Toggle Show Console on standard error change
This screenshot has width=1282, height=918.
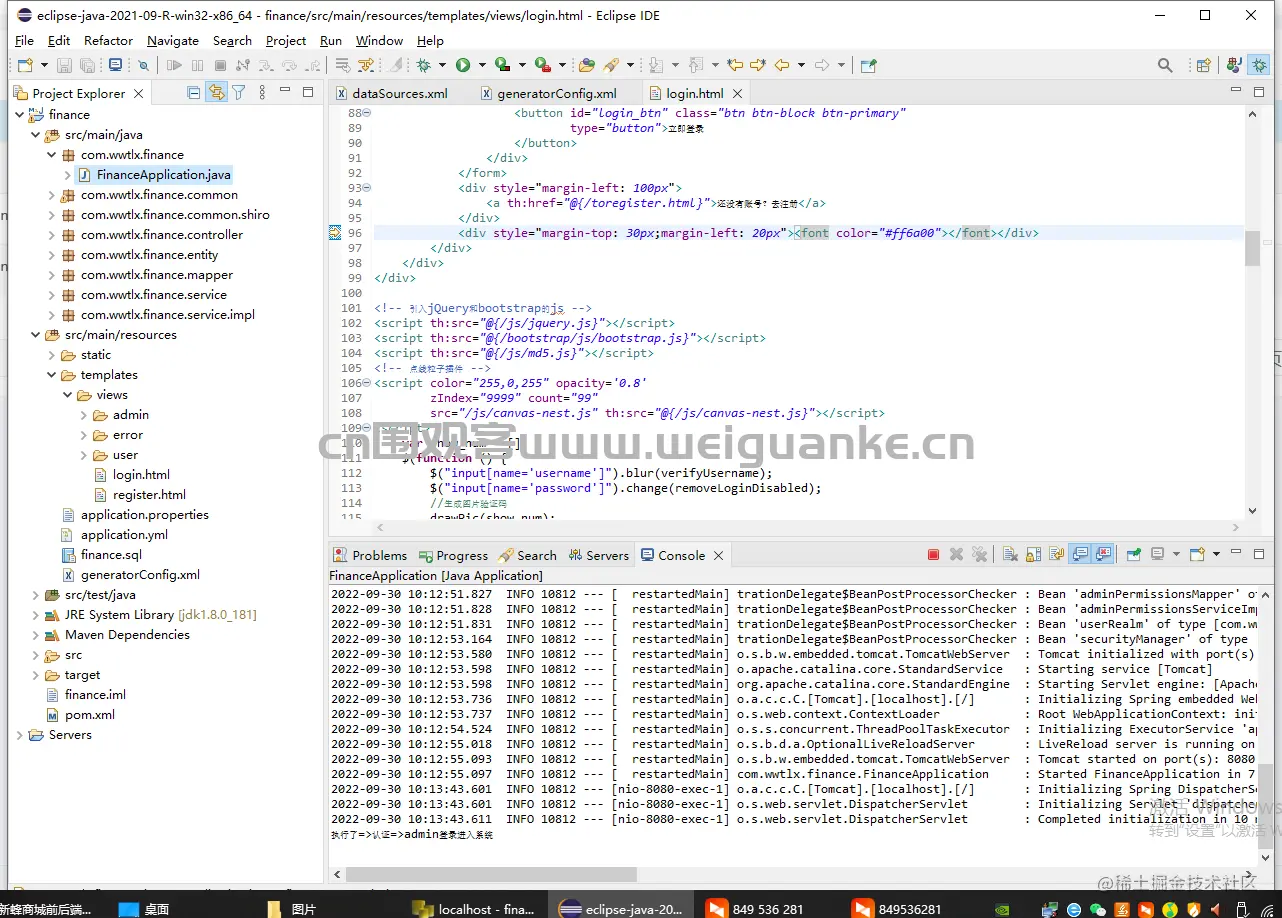pyautogui.click(x=1103, y=554)
